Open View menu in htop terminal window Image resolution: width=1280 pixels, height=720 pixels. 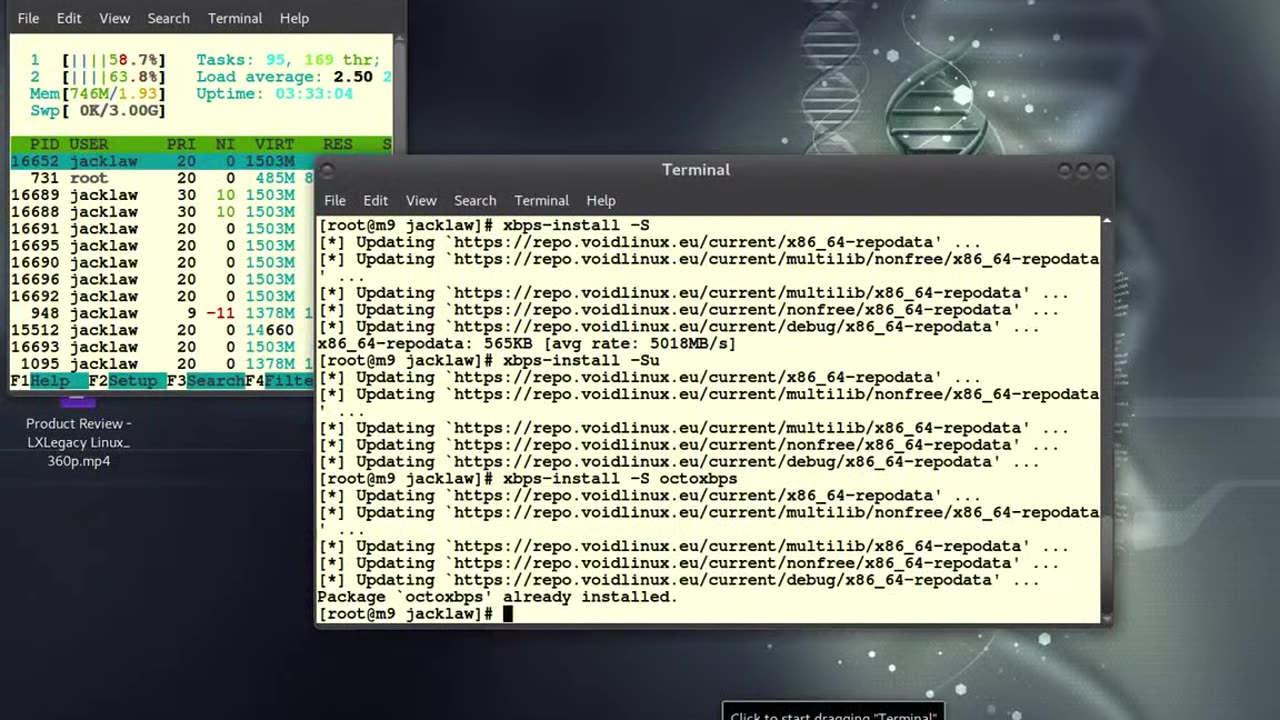114,18
